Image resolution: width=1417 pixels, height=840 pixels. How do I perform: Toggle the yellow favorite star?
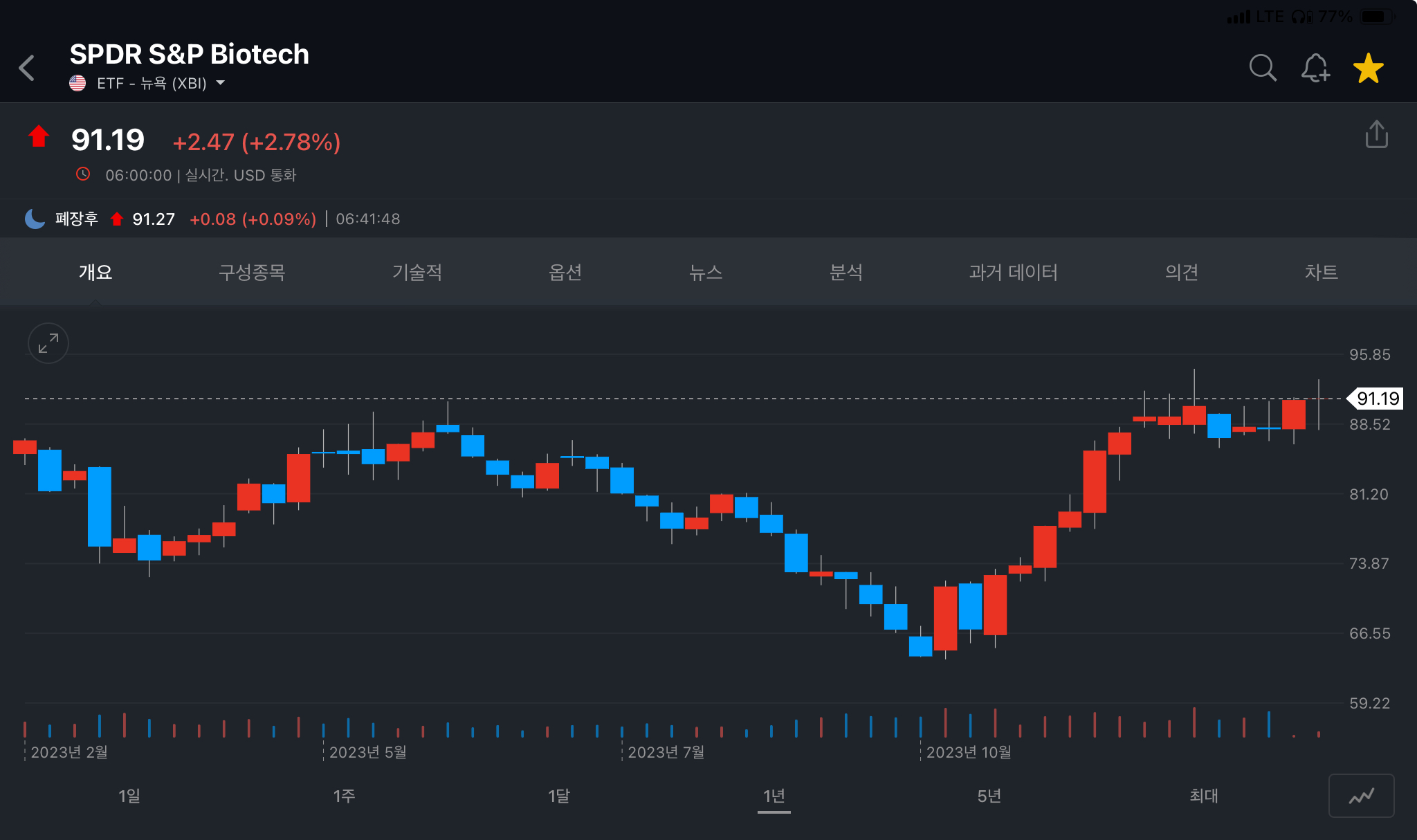[1368, 68]
